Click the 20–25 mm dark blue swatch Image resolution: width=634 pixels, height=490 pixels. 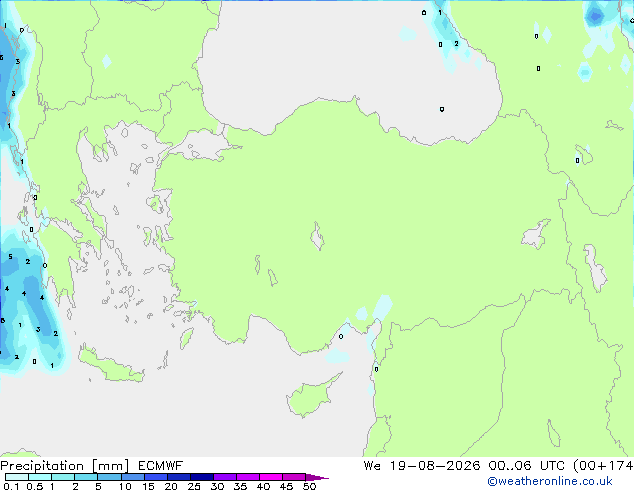click(x=178, y=477)
